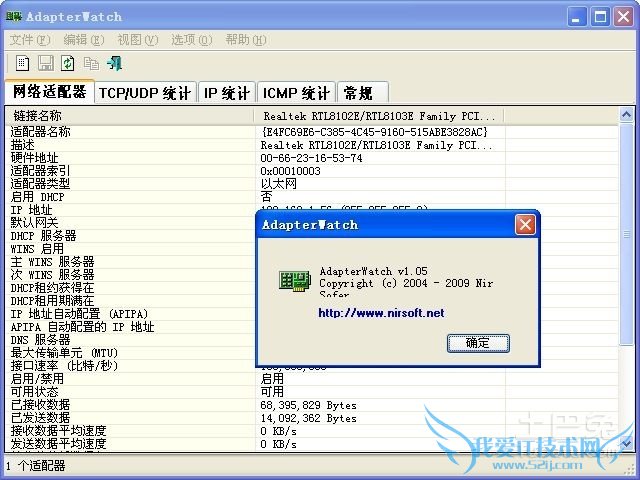Screen dimensions: 640x480
Task: Switch to the ICMP 统计 tab
Action: click(x=296, y=93)
